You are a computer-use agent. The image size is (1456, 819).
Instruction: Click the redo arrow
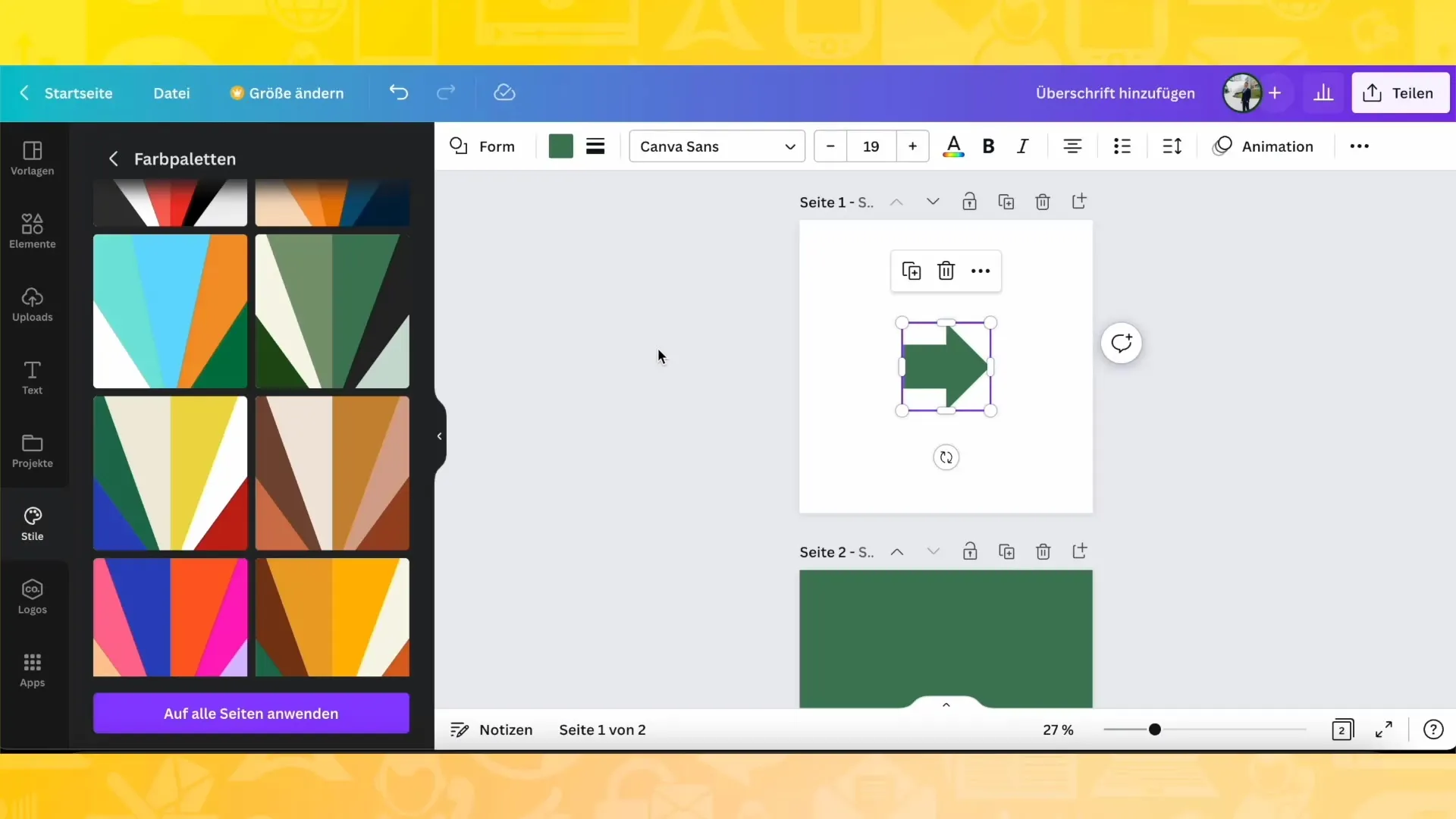pos(446,93)
